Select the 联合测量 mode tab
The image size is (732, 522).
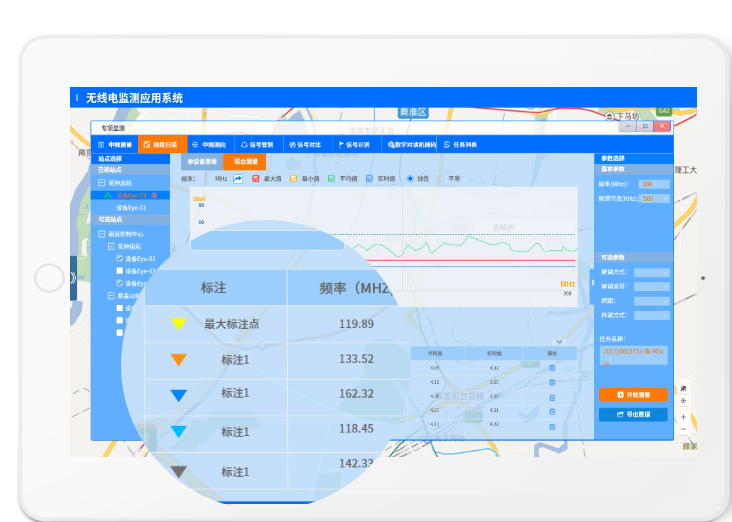(245, 161)
